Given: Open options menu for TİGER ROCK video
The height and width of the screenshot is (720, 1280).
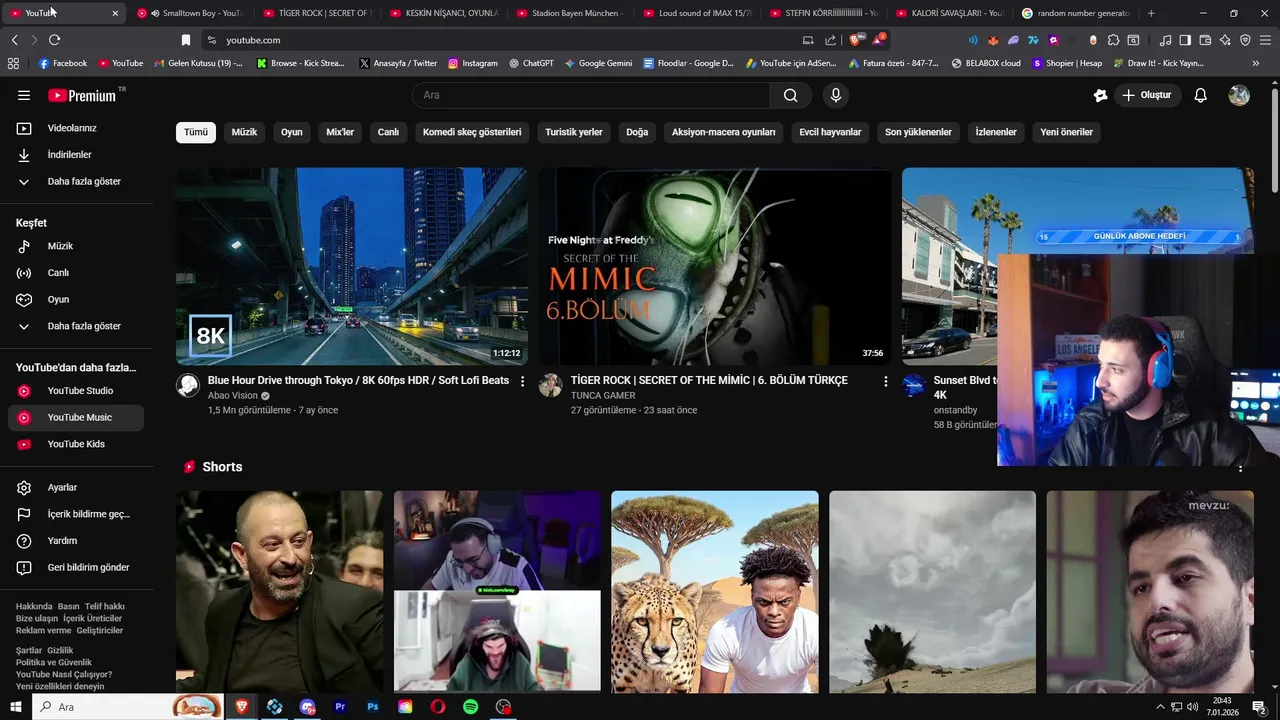Looking at the screenshot, I should (885, 381).
